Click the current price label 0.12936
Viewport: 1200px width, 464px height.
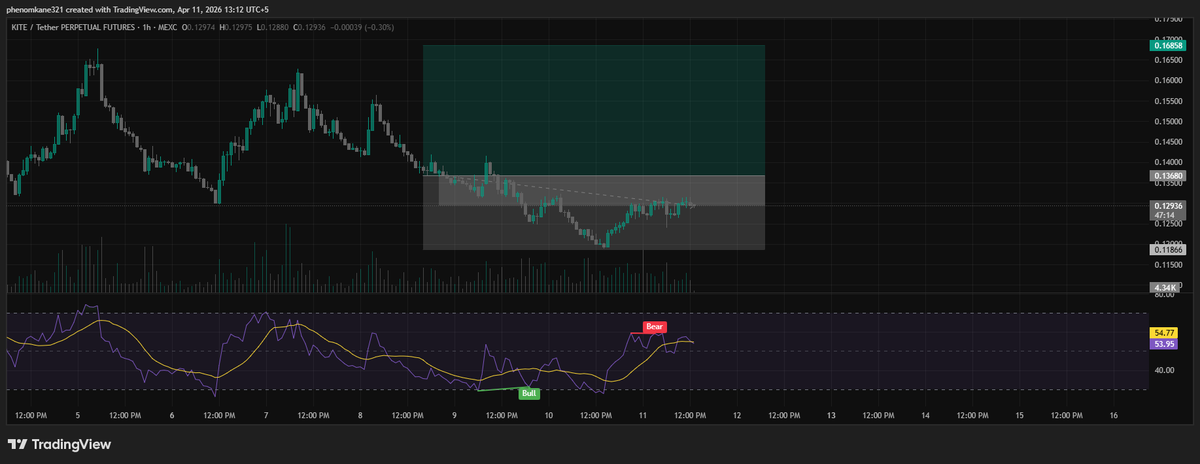click(x=1167, y=205)
